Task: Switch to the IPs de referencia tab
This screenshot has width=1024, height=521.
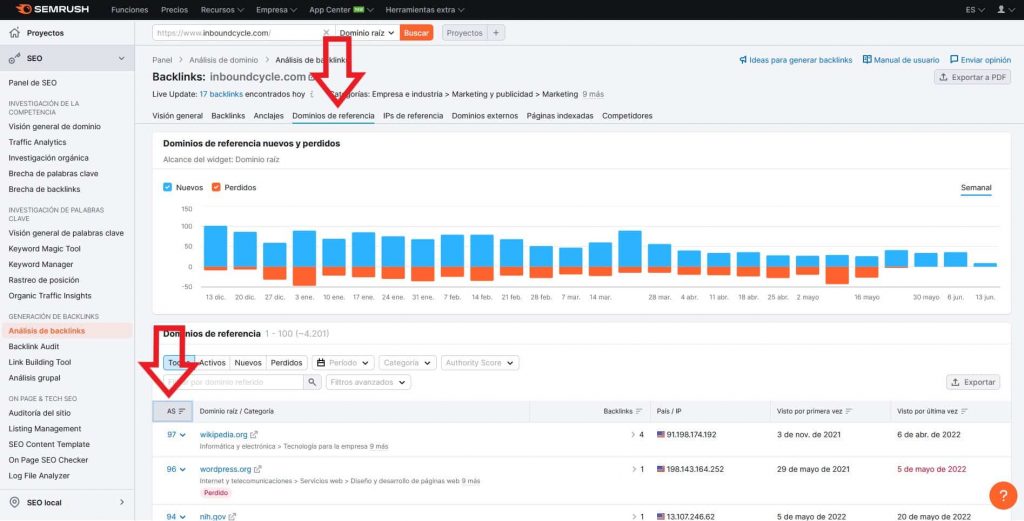Action: [x=413, y=116]
